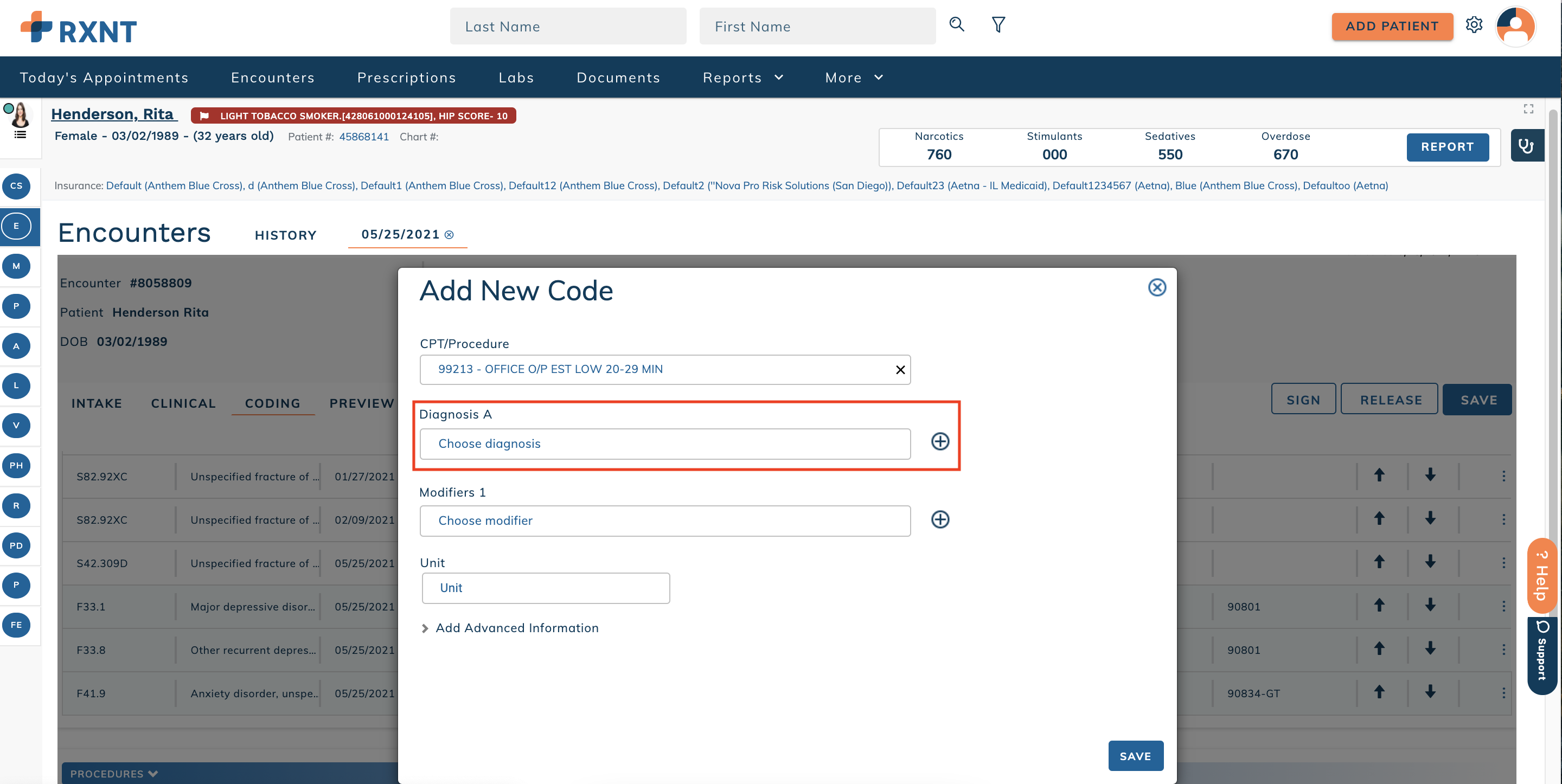Click the ADD PATIENT button
The height and width of the screenshot is (784, 1562).
1392,26
